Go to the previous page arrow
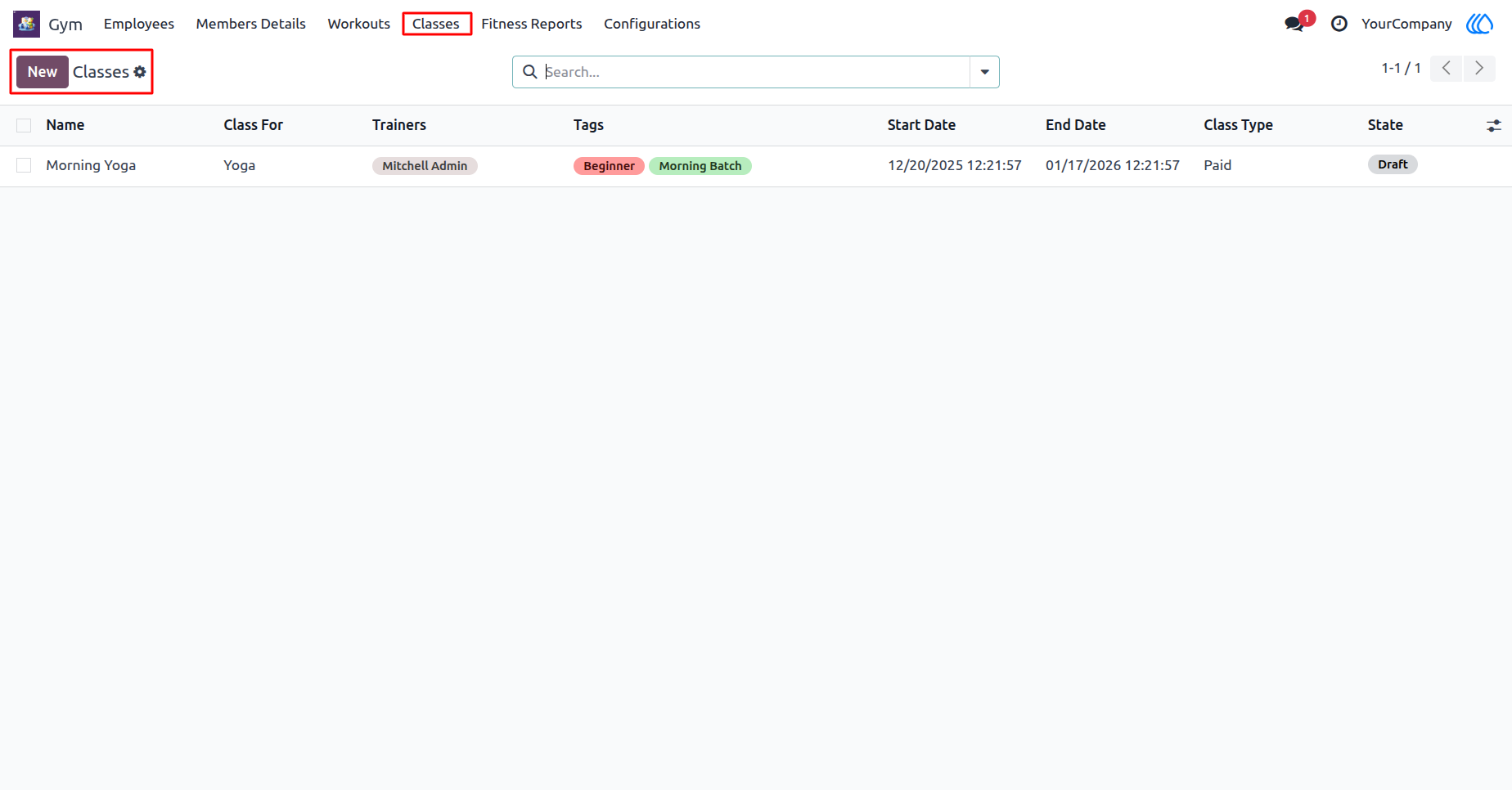This screenshot has width=1512, height=790. 1446,69
